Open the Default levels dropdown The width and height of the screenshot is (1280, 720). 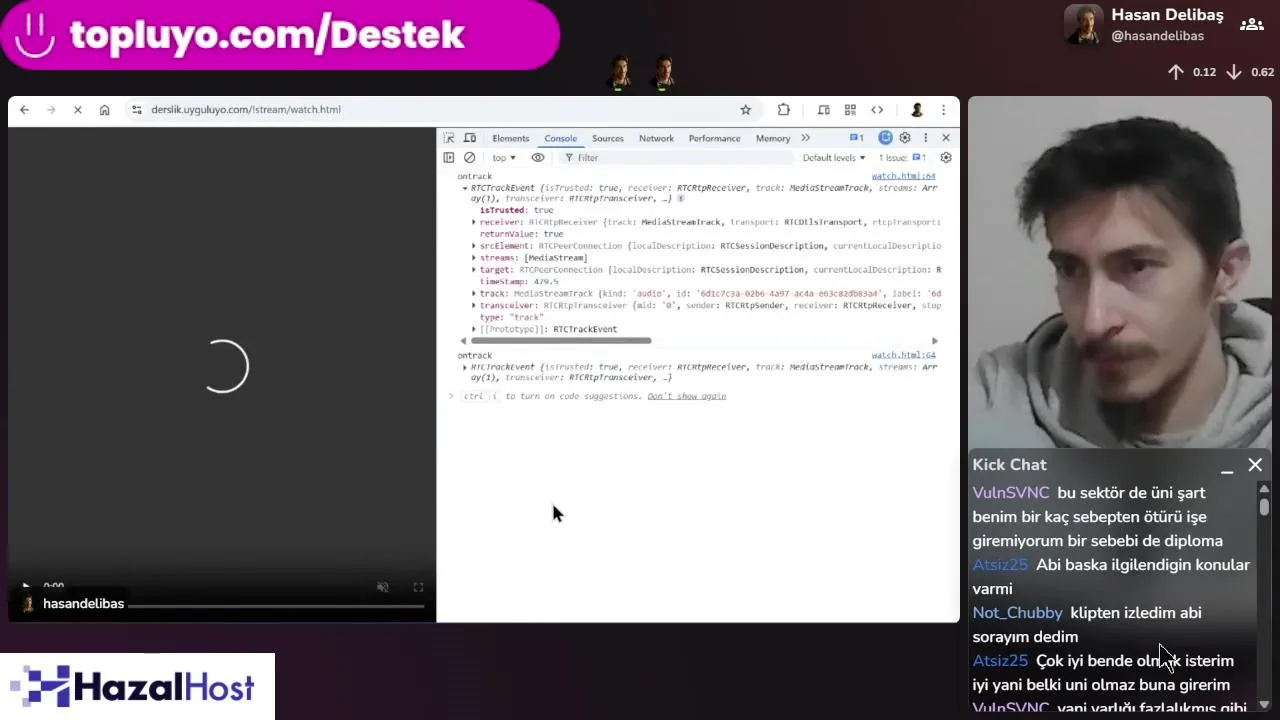(x=834, y=158)
